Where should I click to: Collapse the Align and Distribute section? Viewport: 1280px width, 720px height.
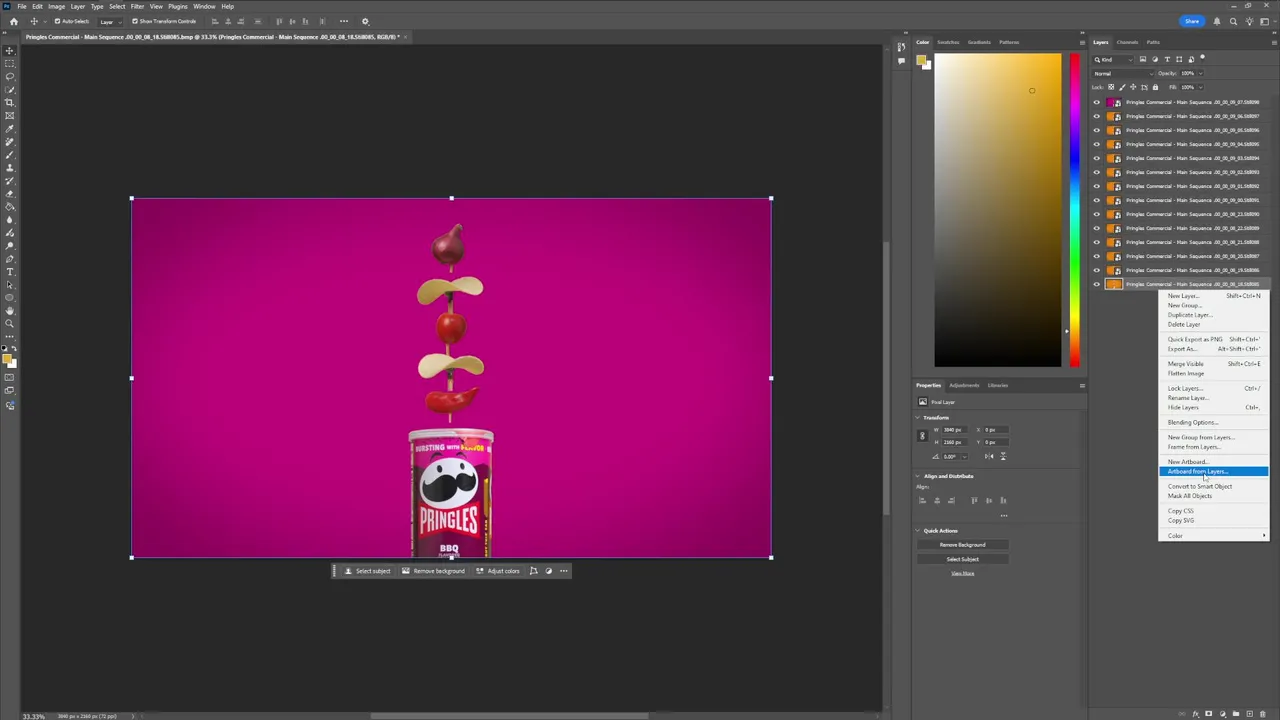click(x=919, y=476)
